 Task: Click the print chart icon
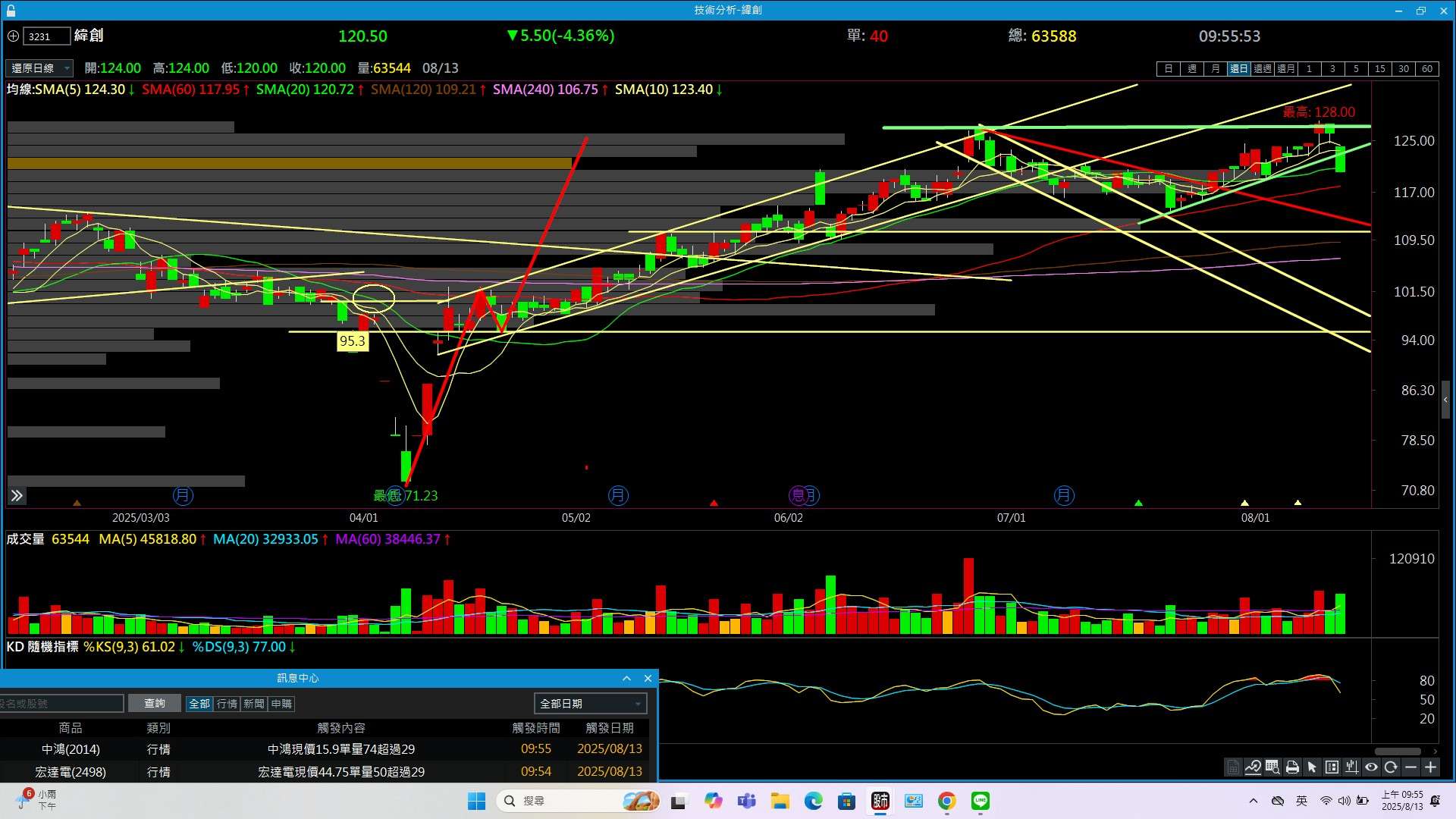tap(1292, 767)
